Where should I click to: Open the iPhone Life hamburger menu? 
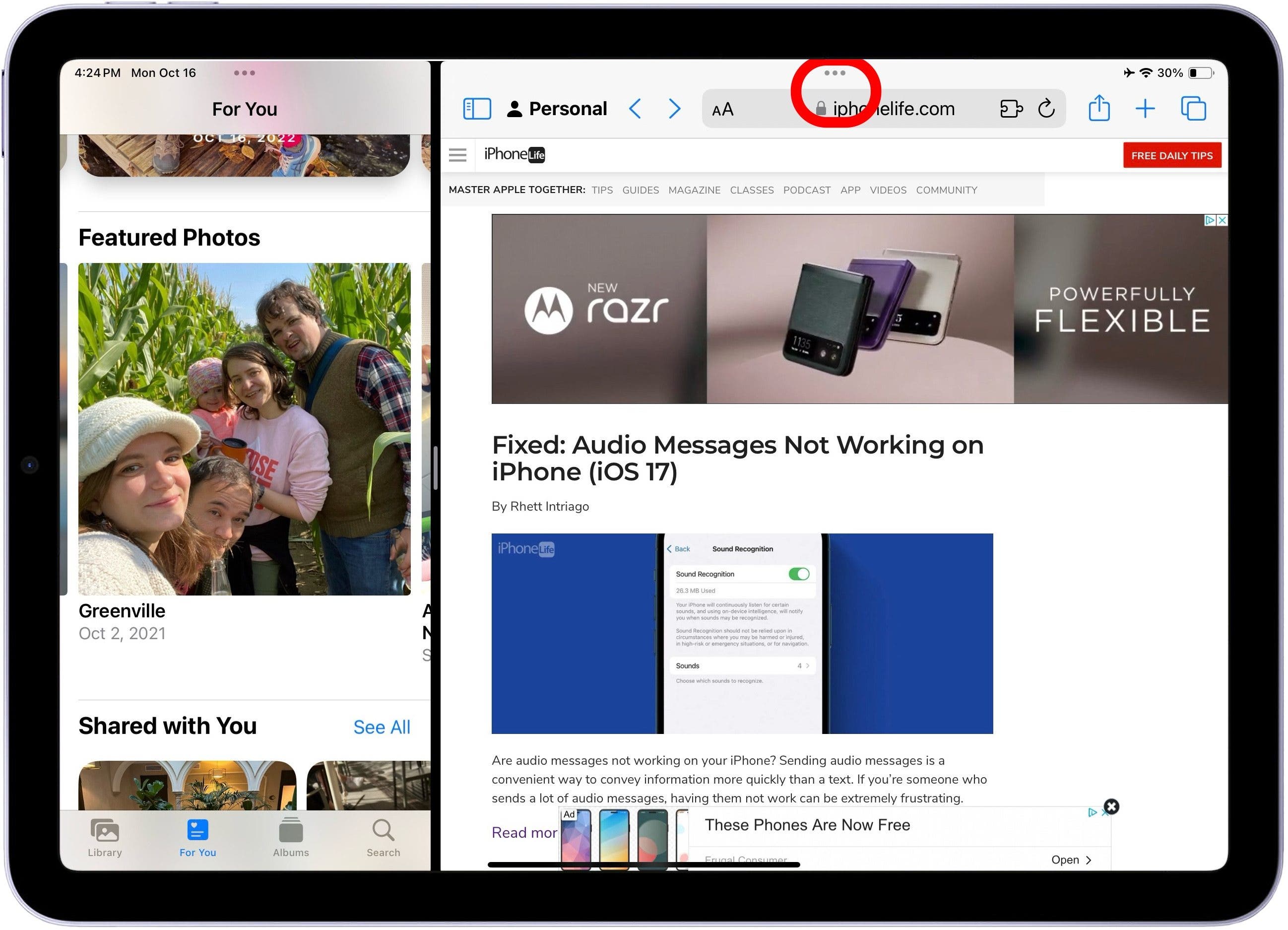[457, 154]
